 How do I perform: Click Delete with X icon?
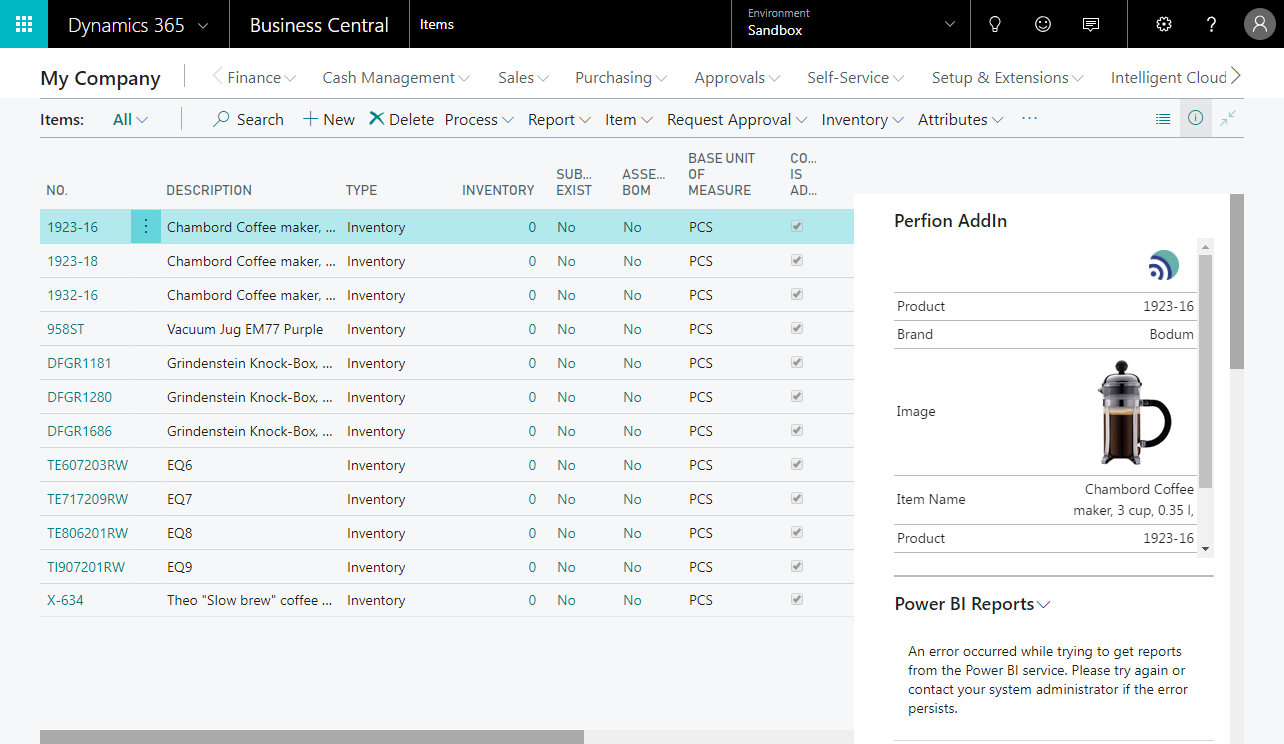coord(401,119)
